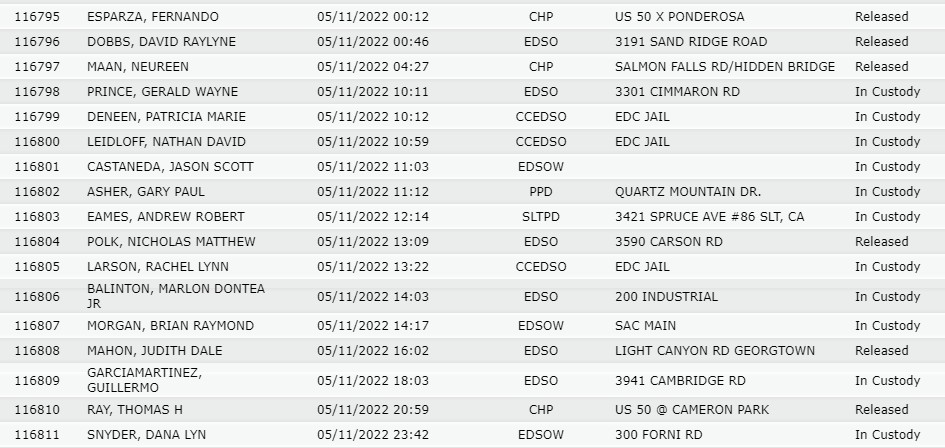This screenshot has width=945, height=448.
Task: Select the SLTPD agency cell
Action: pyautogui.click(x=541, y=216)
